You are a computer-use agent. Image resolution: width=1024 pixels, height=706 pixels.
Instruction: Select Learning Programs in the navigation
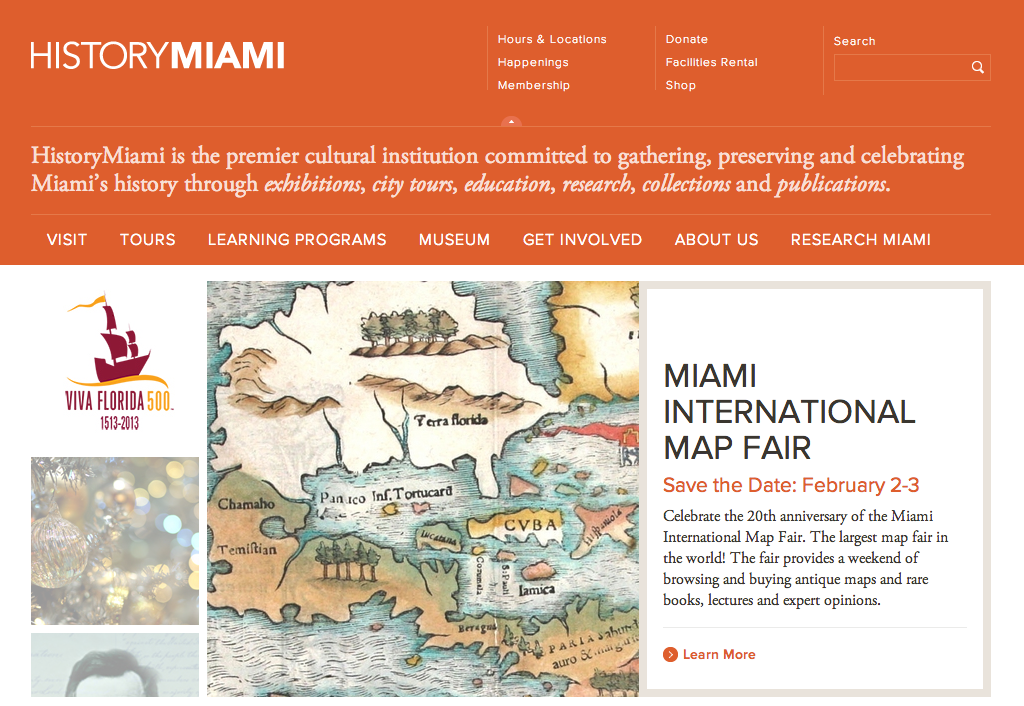point(297,240)
